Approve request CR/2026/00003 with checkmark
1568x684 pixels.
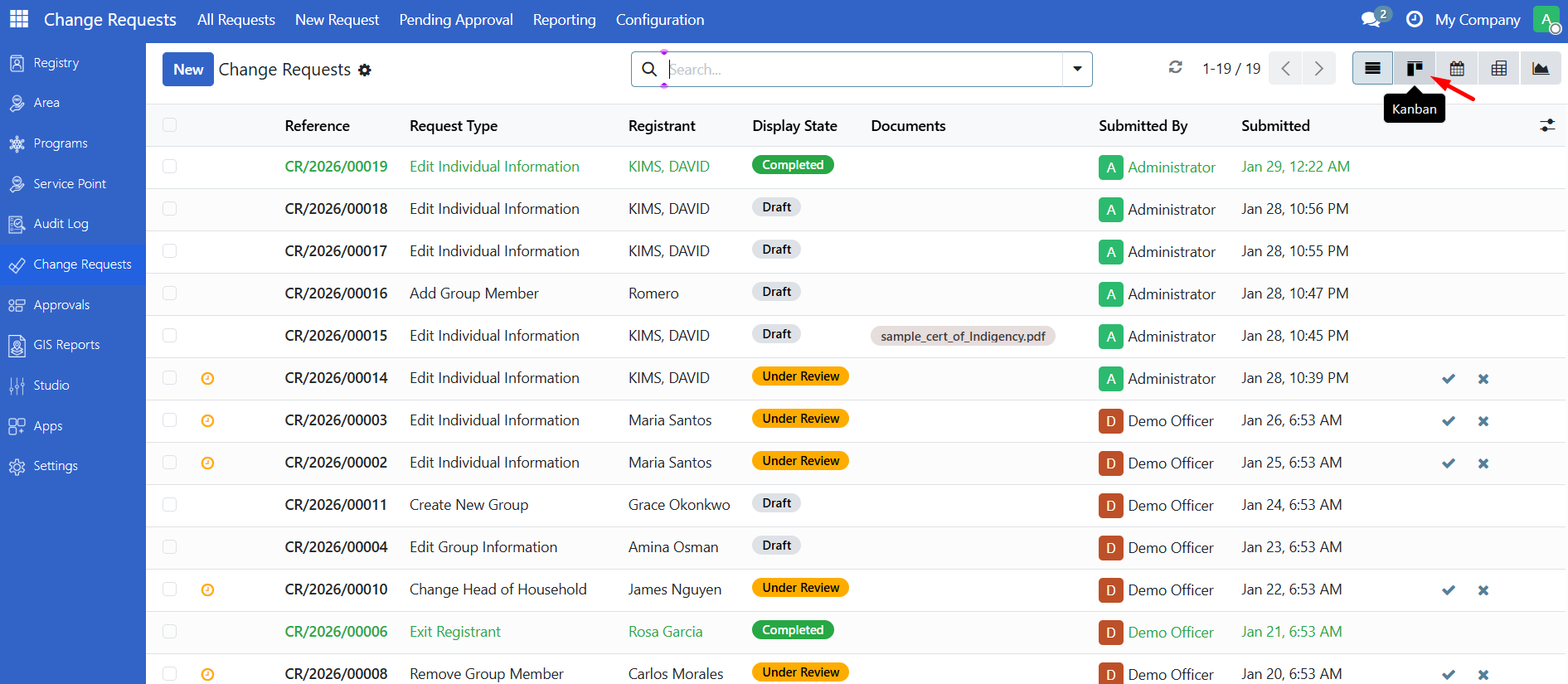[x=1449, y=421]
